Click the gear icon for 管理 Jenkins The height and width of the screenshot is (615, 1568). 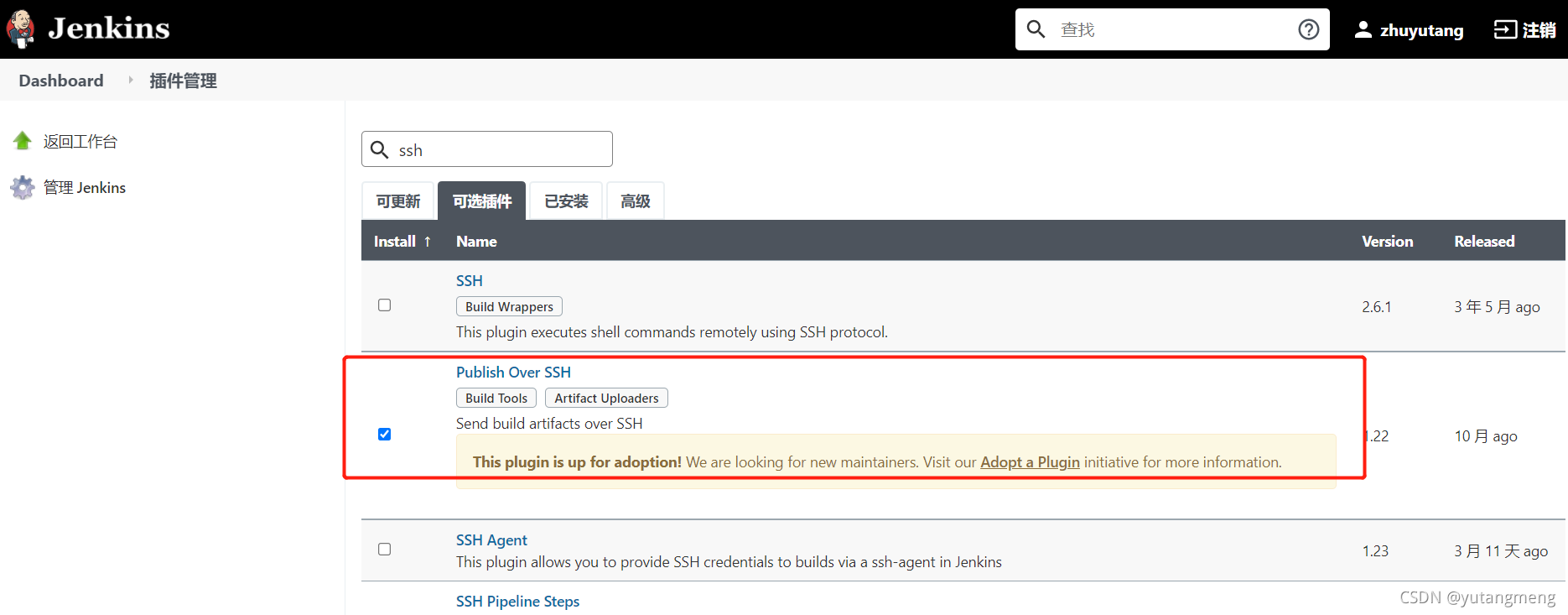click(x=23, y=187)
